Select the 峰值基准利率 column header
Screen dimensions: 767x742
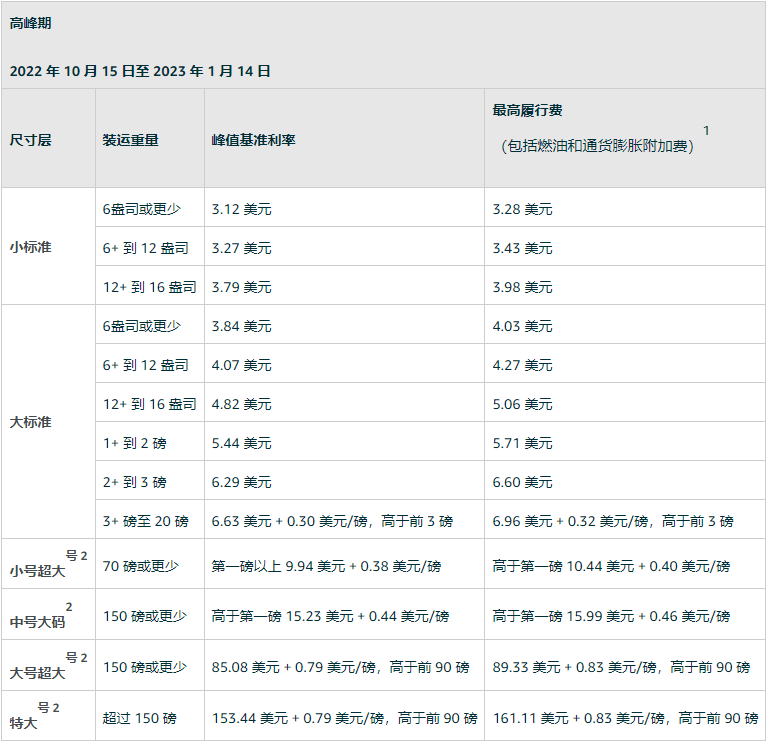pos(253,140)
